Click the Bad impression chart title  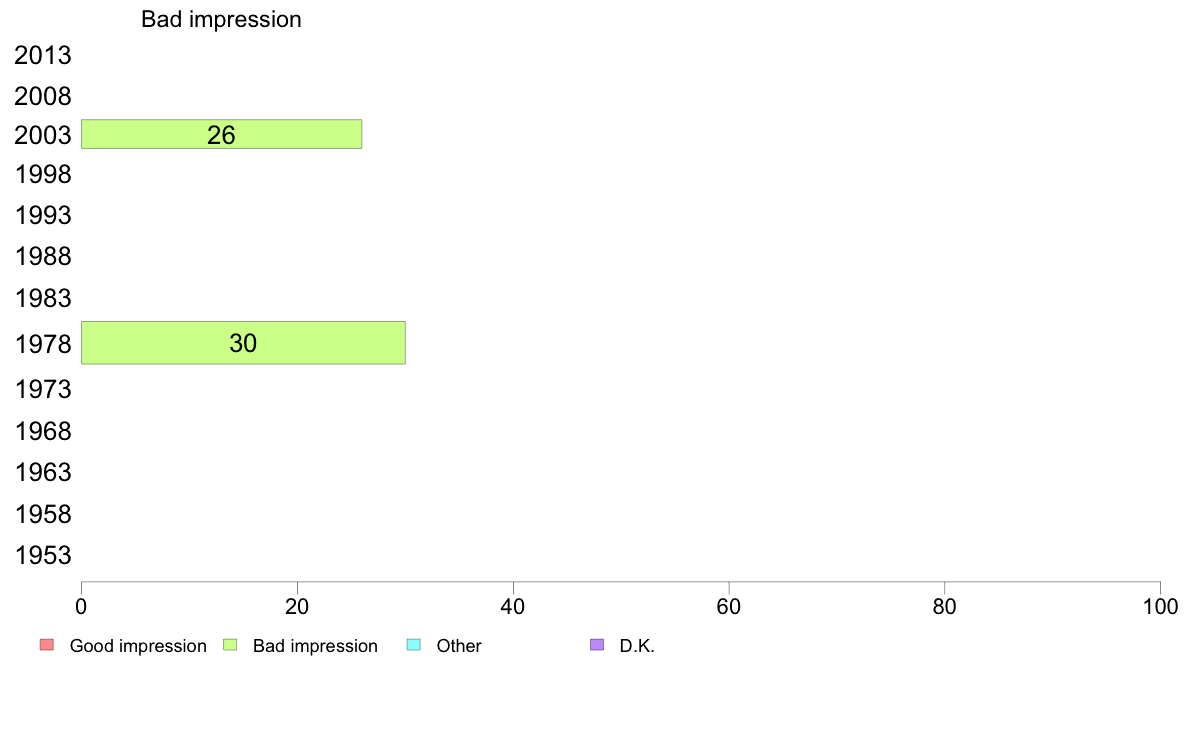221,19
